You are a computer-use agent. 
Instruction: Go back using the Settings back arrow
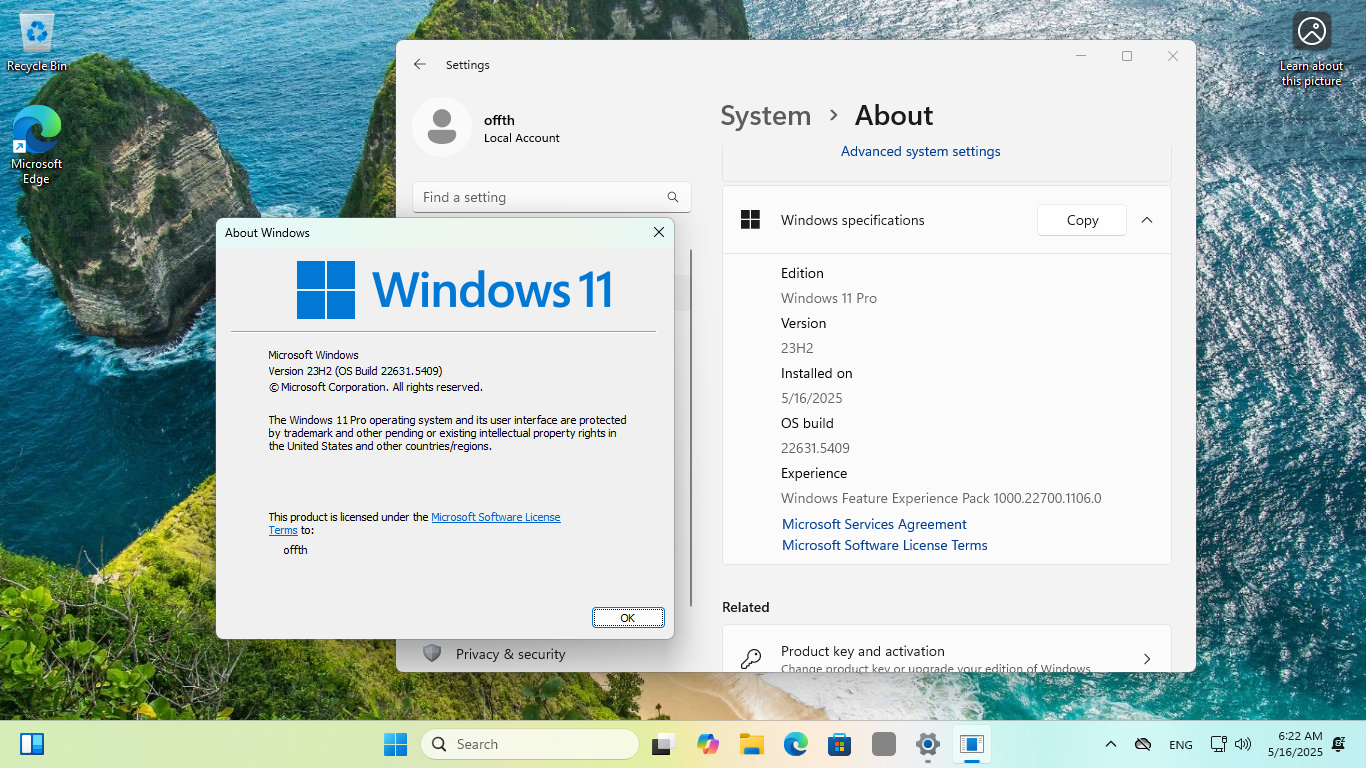click(420, 64)
